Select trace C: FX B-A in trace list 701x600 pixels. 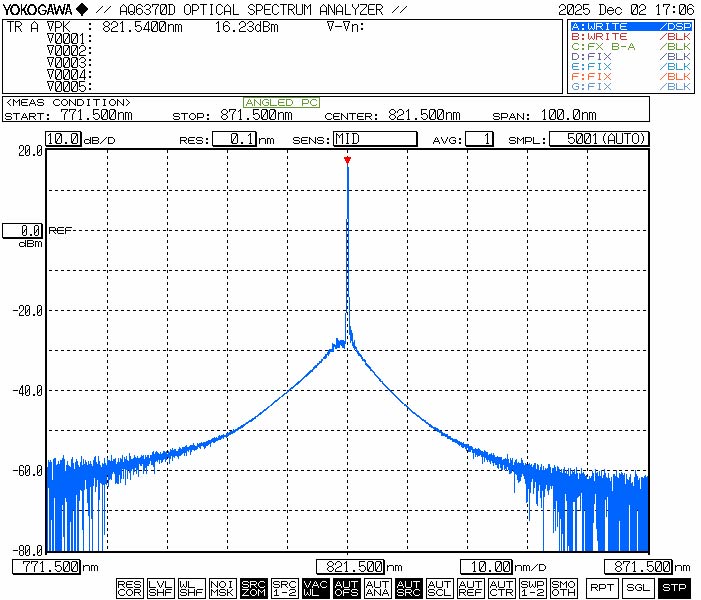[630, 47]
